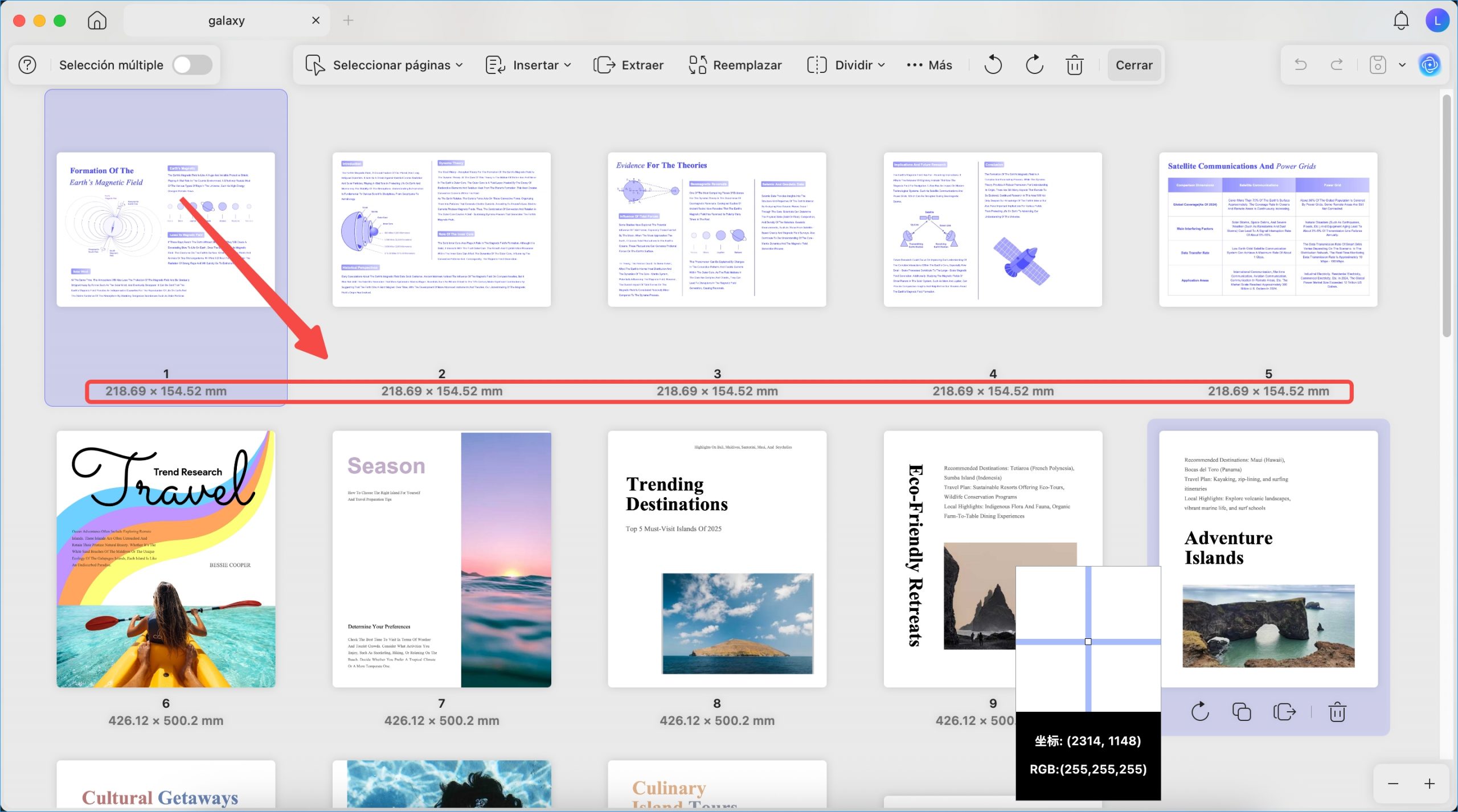Expand the Insertar dropdown options
The image size is (1458, 812).
coord(567,64)
